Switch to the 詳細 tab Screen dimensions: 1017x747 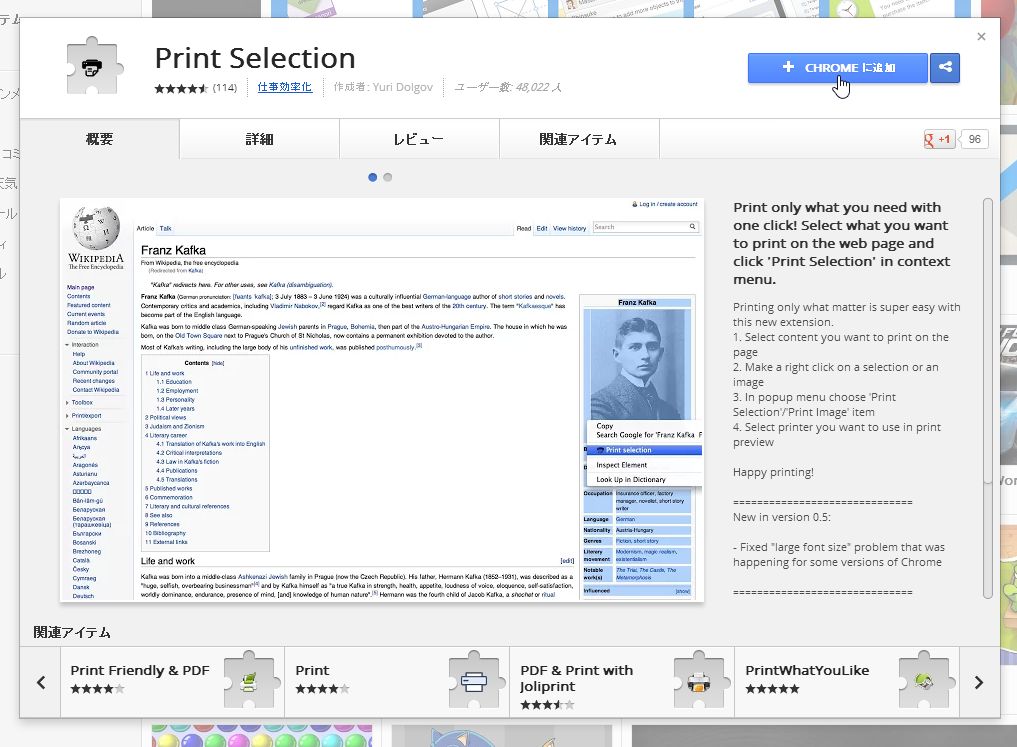(x=259, y=139)
